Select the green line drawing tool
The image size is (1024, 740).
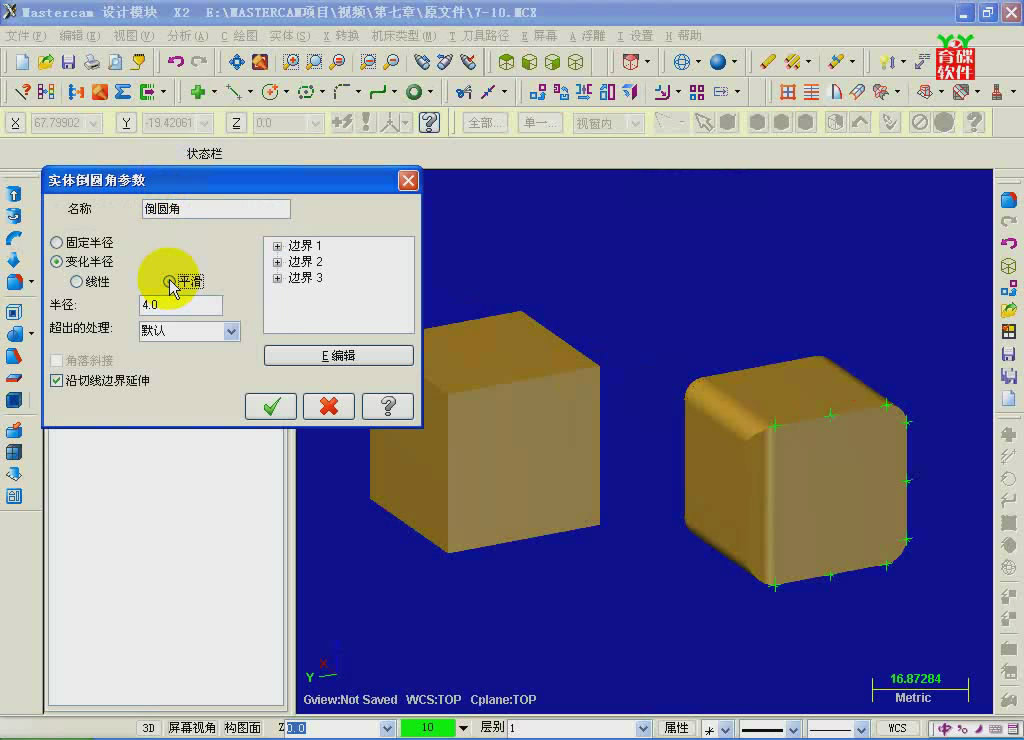click(234, 92)
